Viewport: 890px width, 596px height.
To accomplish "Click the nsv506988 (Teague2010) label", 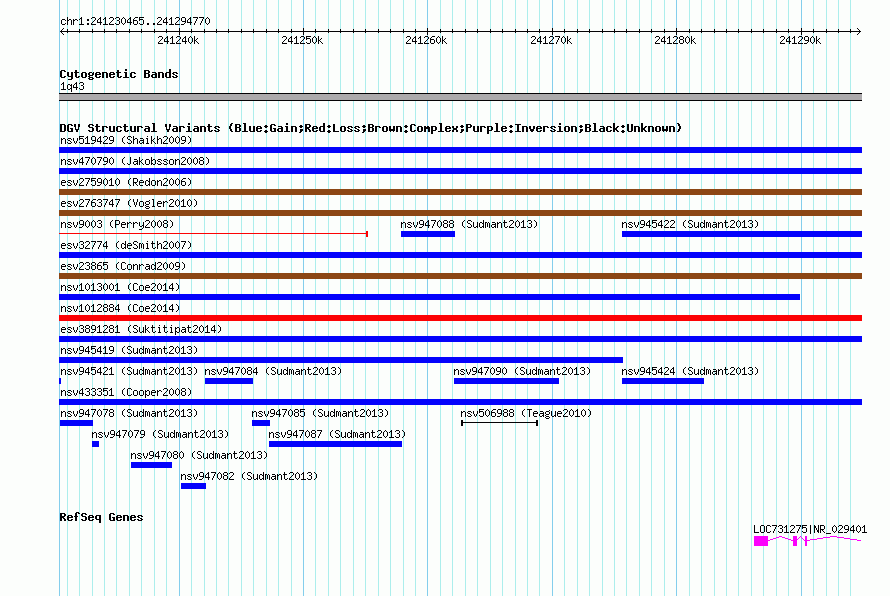I will tap(526, 413).
